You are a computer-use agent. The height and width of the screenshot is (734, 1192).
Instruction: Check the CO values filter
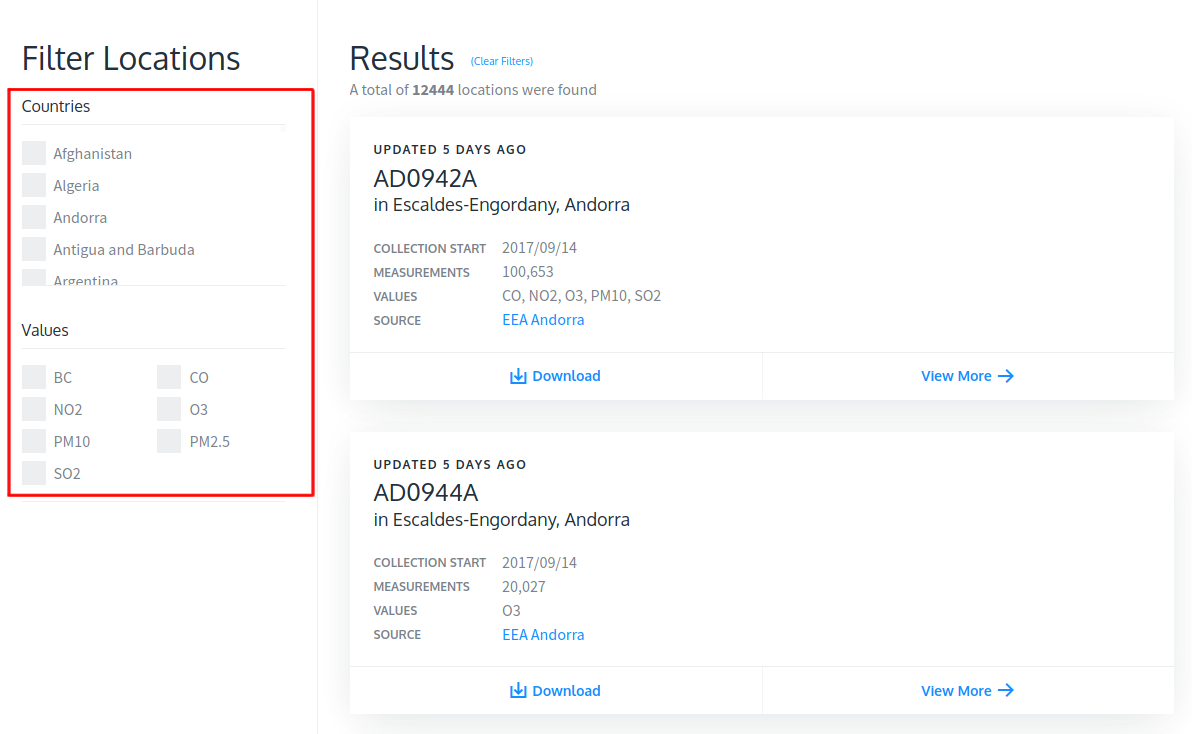pyautogui.click(x=169, y=377)
